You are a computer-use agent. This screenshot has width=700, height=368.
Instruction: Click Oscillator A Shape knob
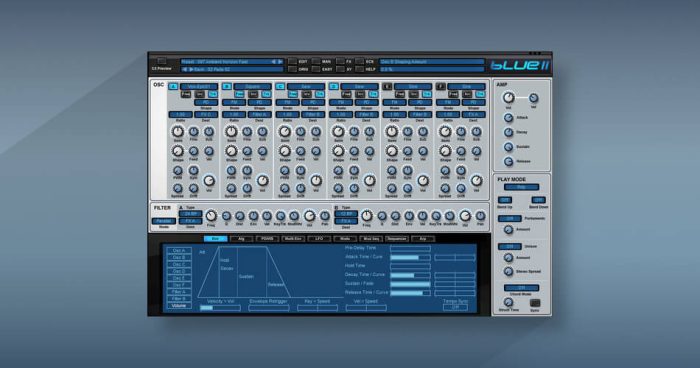[178, 151]
